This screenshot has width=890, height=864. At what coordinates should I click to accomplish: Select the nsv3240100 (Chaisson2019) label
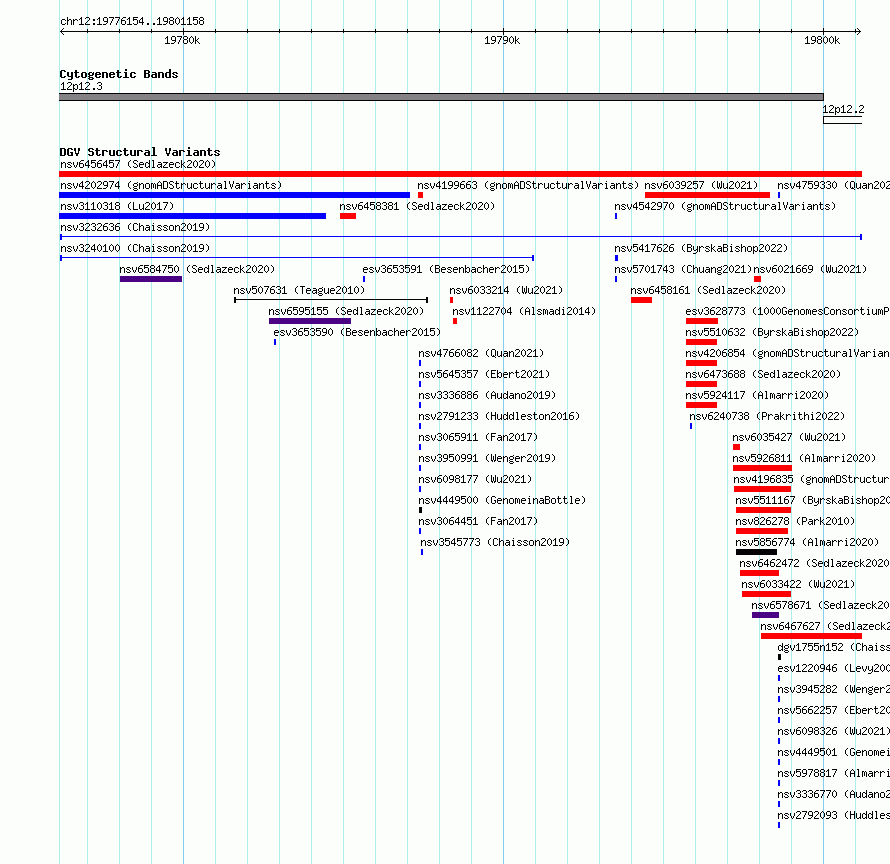(x=135, y=248)
